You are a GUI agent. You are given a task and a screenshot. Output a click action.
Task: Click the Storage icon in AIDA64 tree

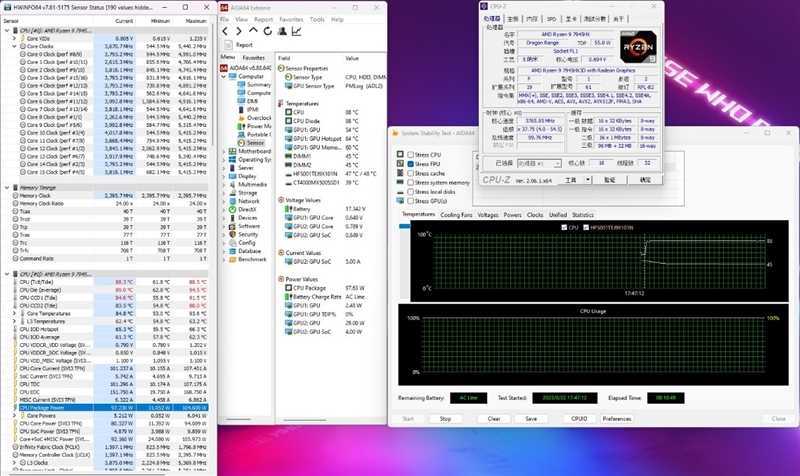232,193
